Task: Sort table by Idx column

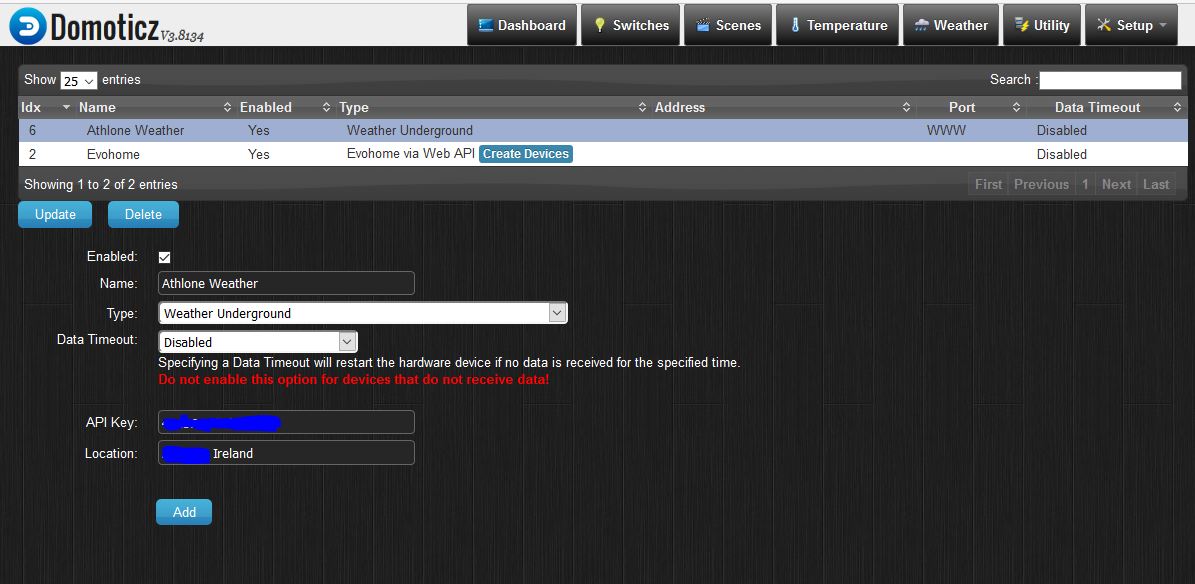Action: point(45,107)
